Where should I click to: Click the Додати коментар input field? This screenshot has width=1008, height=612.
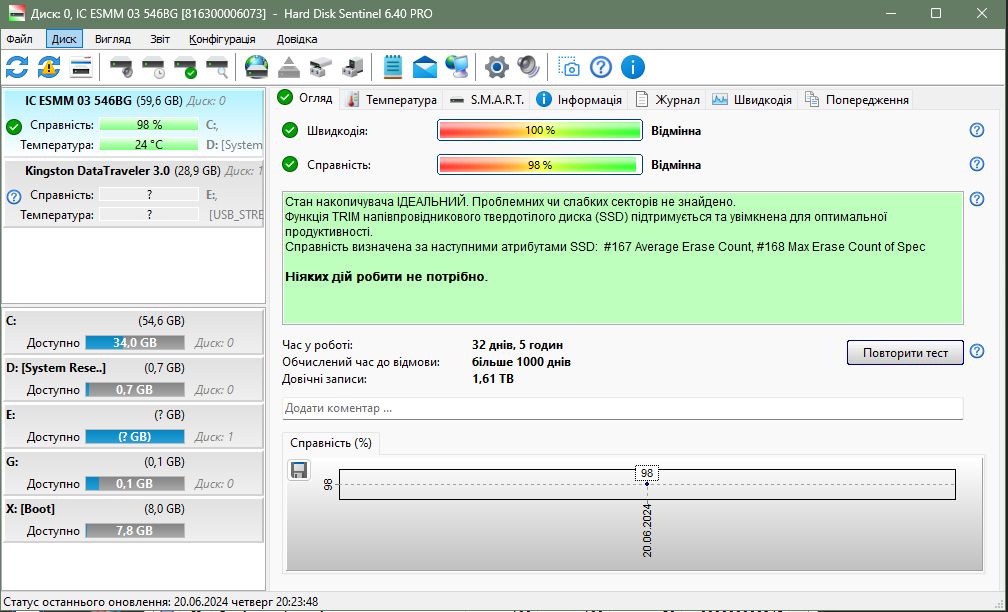622,408
